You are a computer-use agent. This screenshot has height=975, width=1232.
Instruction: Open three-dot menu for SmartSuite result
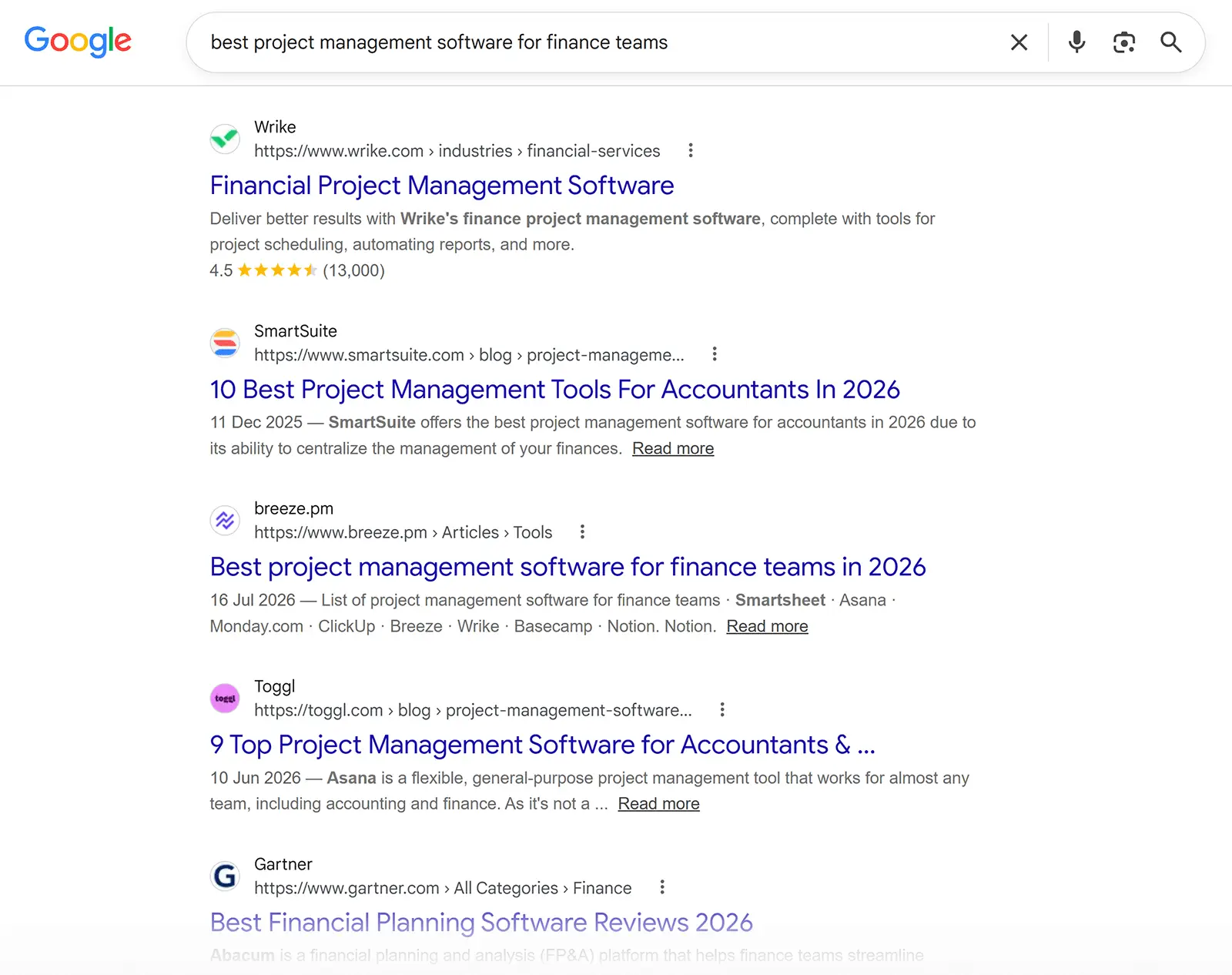(x=715, y=353)
